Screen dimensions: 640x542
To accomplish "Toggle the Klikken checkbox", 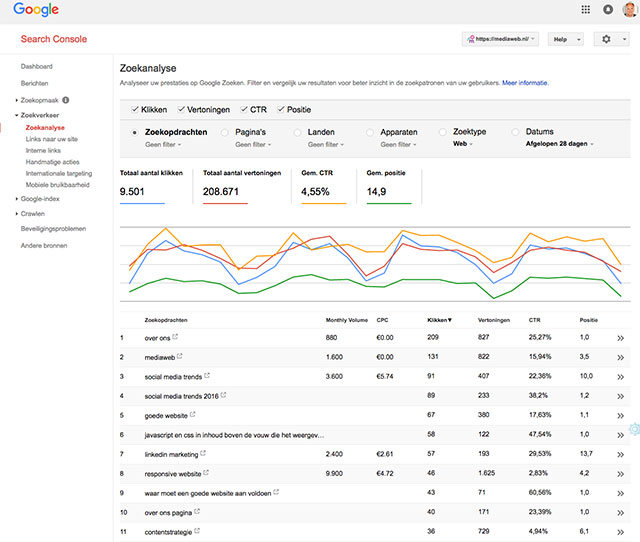I will tap(135, 109).
